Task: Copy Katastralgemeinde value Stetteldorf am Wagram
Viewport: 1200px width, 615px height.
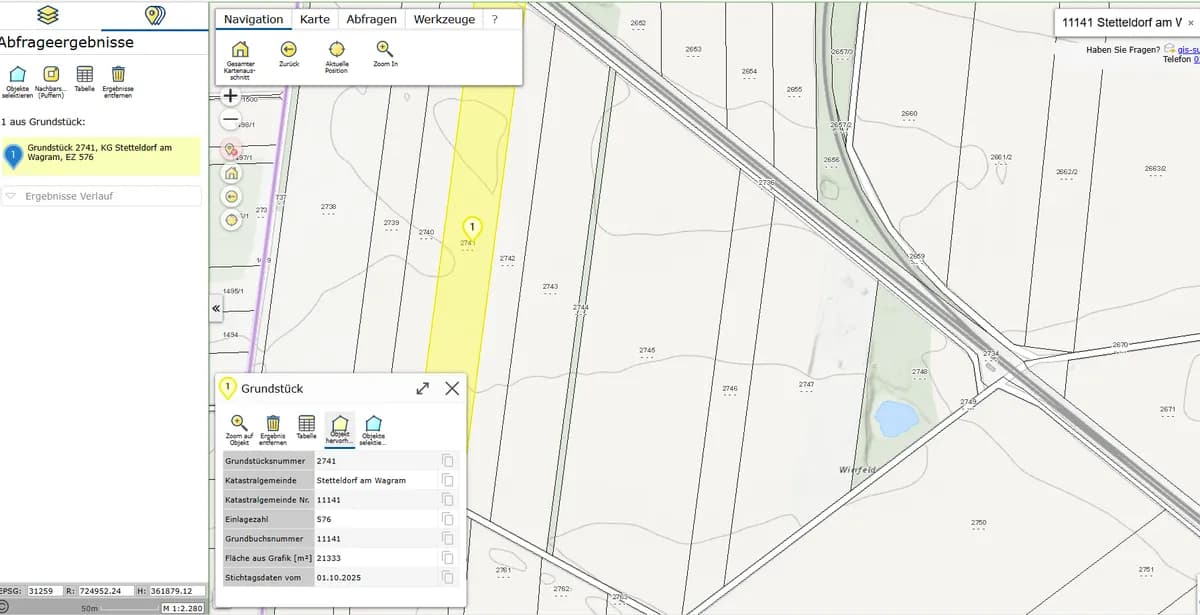Action: pyautogui.click(x=448, y=481)
